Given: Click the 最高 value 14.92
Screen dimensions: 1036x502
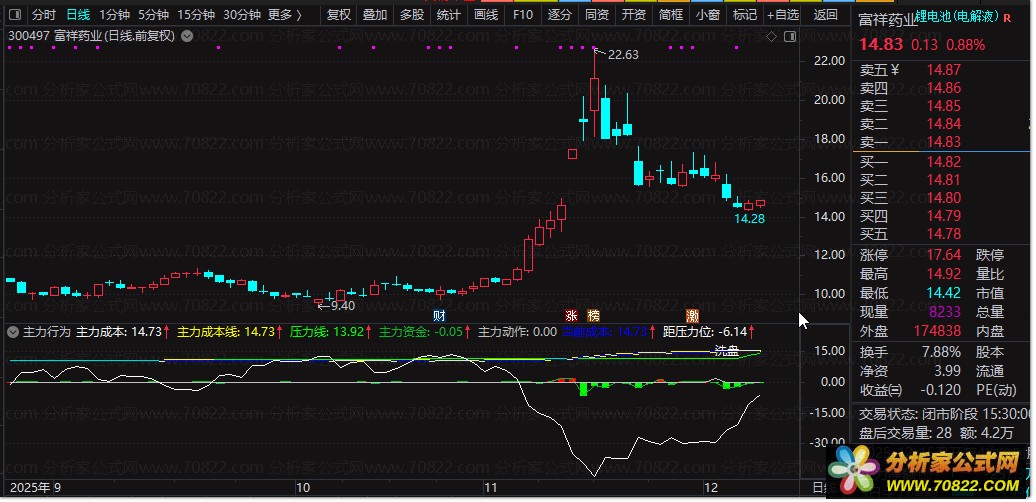Looking at the screenshot, I should [x=944, y=274].
